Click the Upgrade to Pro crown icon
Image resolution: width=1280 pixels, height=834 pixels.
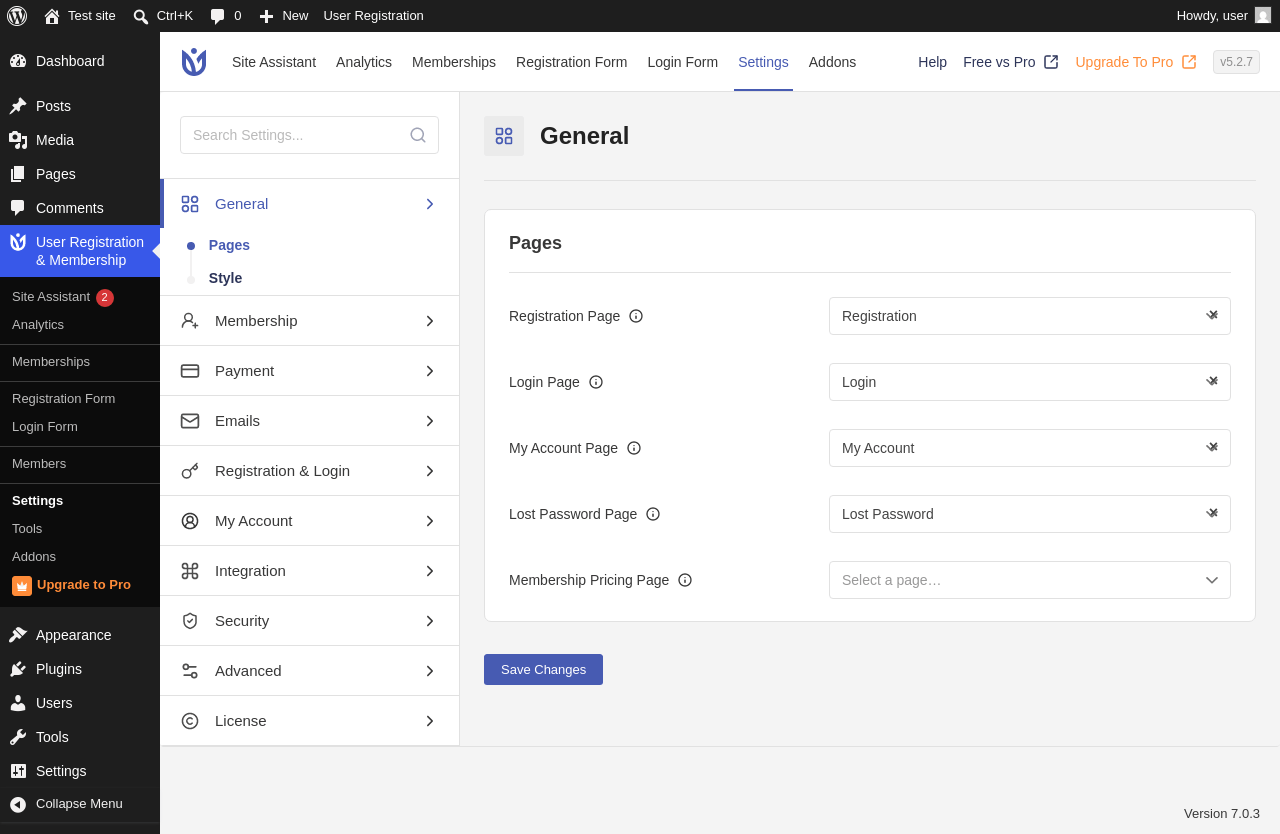pos(22,586)
